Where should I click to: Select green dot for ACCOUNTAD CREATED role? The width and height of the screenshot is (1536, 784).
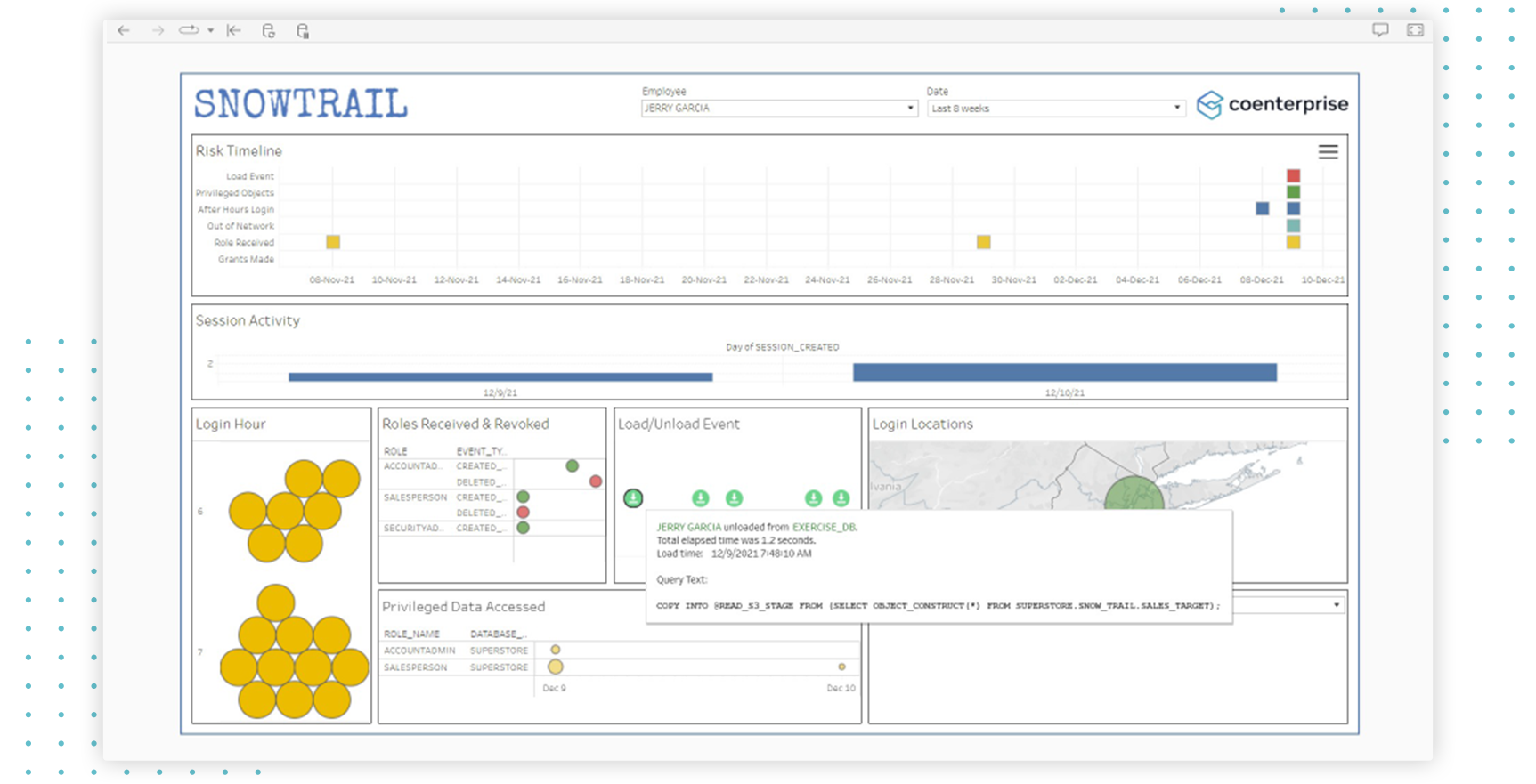[x=572, y=466]
